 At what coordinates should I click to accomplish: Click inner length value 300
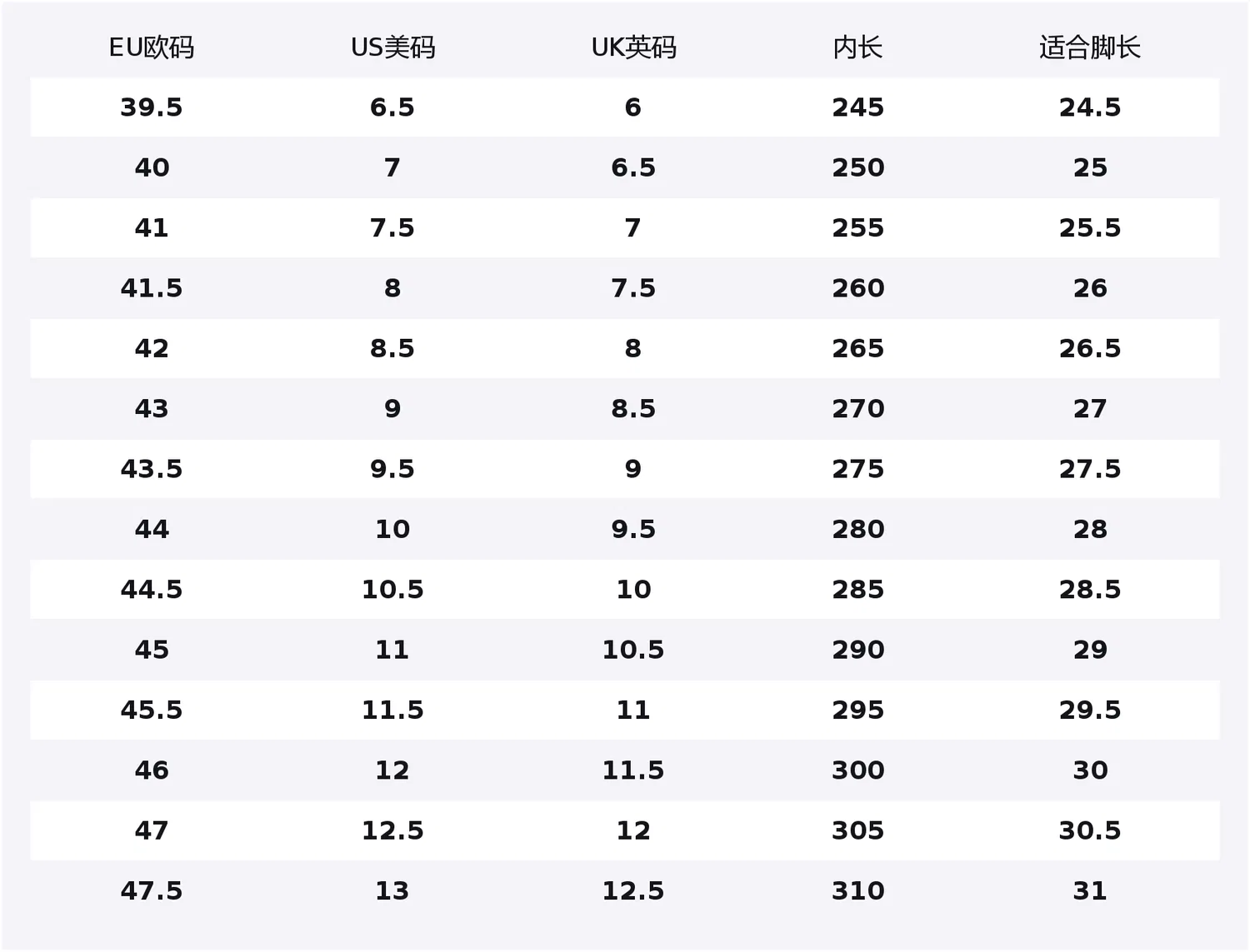pyautogui.click(x=857, y=770)
